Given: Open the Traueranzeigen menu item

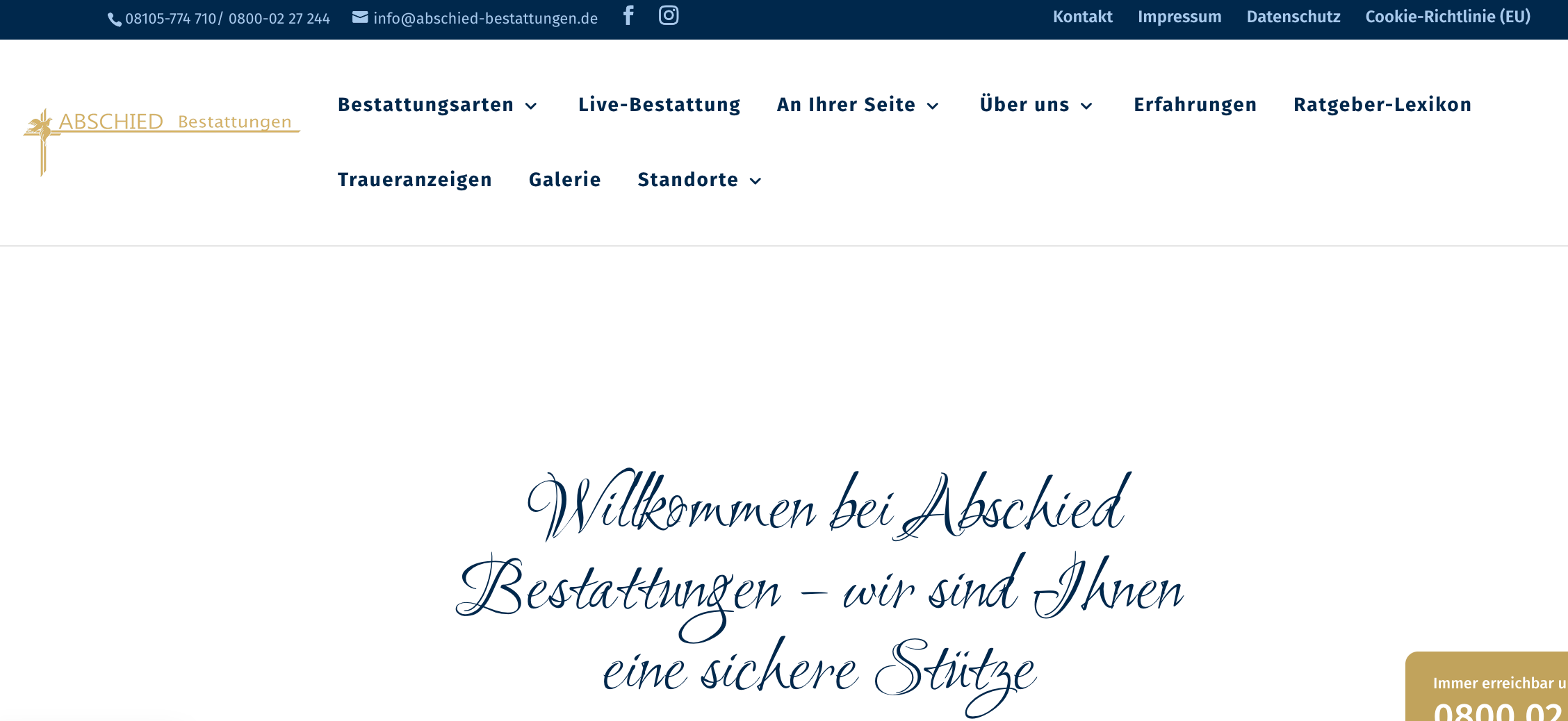Looking at the screenshot, I should point(415,179).
